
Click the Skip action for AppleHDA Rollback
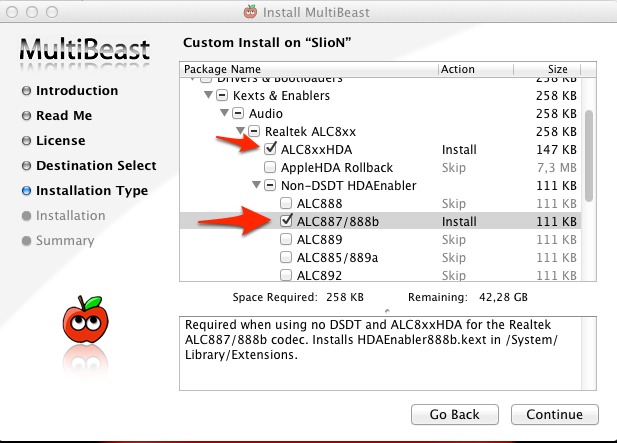454,168
